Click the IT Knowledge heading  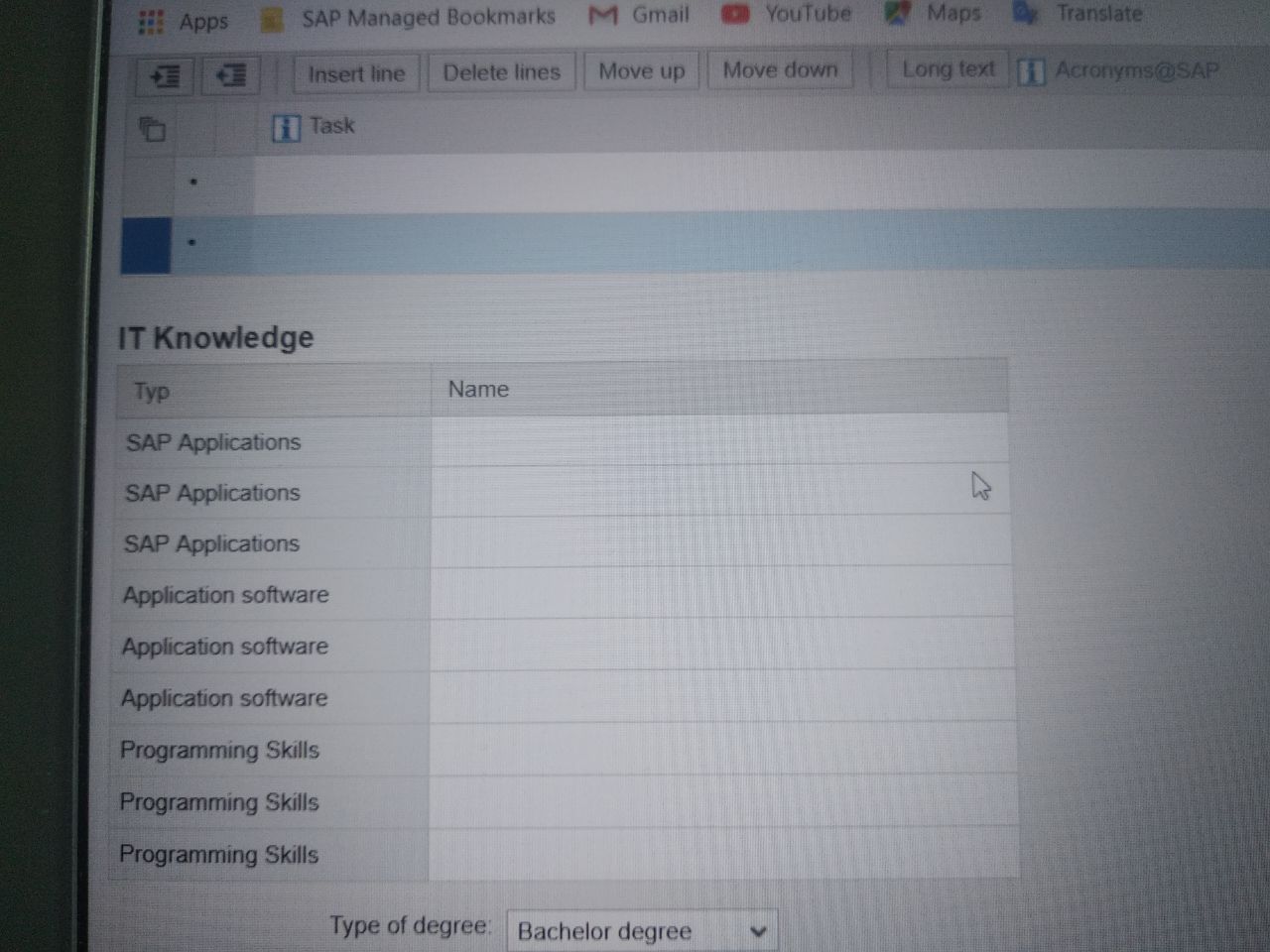pyautogui.click(x=215, y=337)
